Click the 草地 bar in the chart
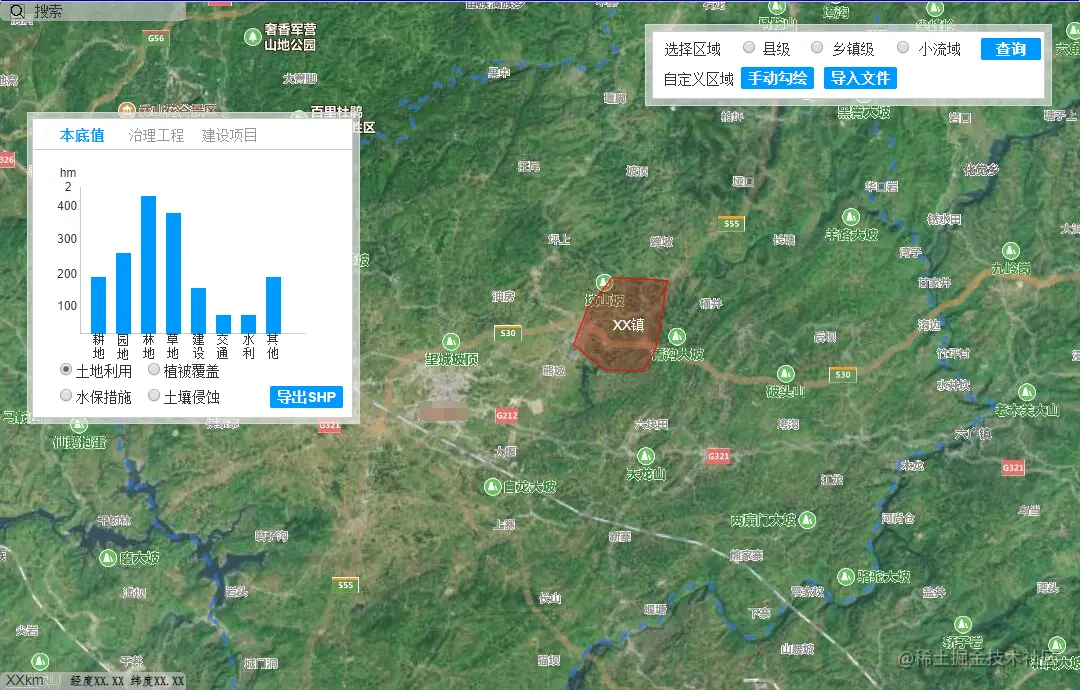1080x690 pixels. point(174,273)
